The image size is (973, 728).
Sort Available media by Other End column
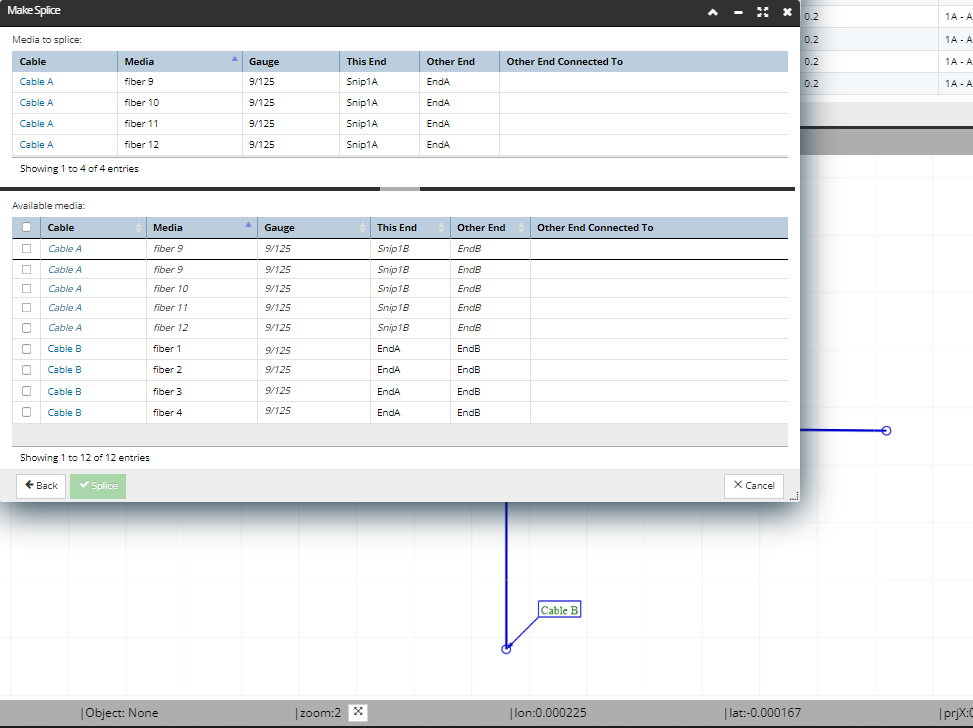(x=490, y=228)
